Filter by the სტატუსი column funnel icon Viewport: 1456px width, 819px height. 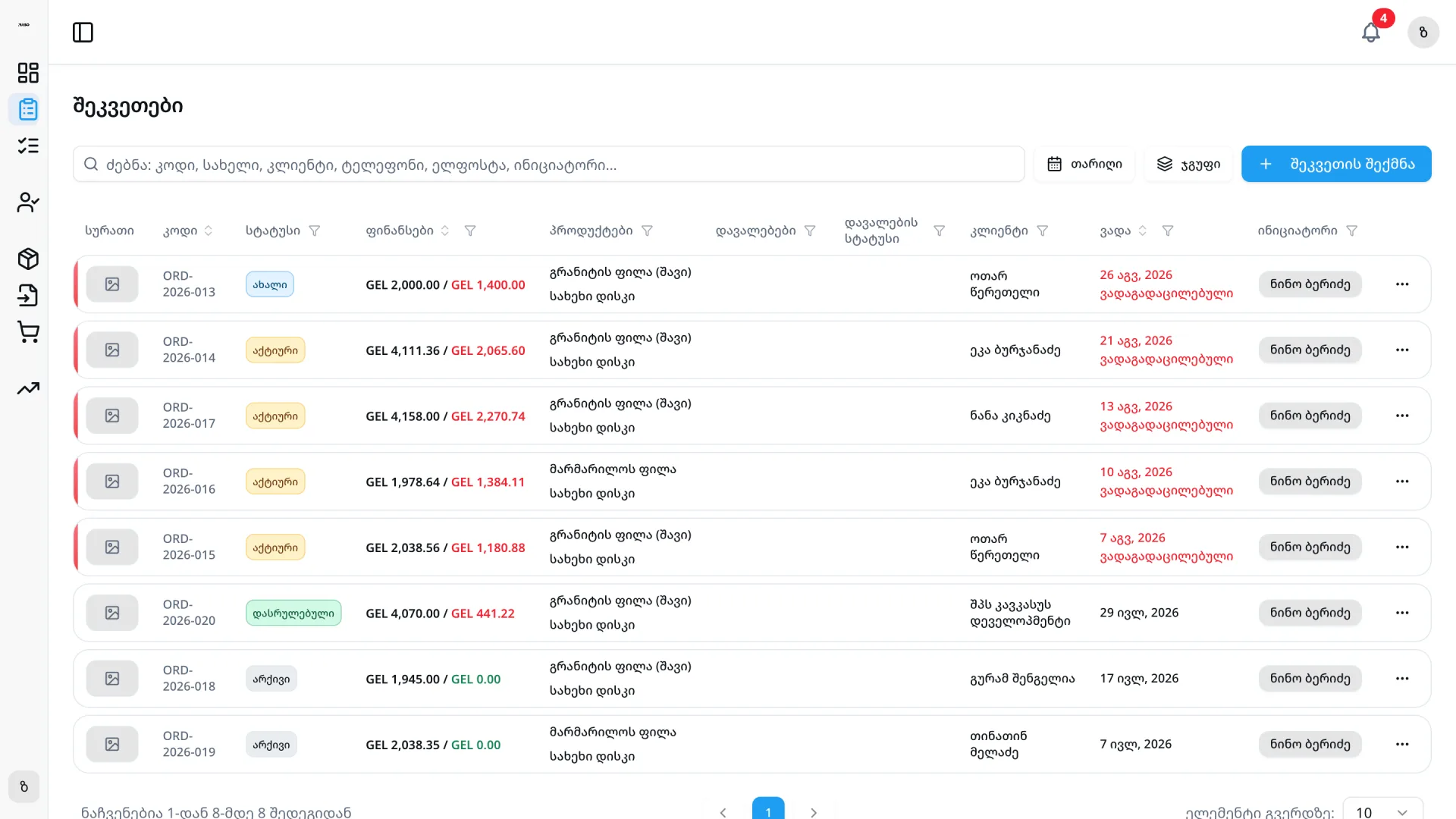(x=315, y=231)
